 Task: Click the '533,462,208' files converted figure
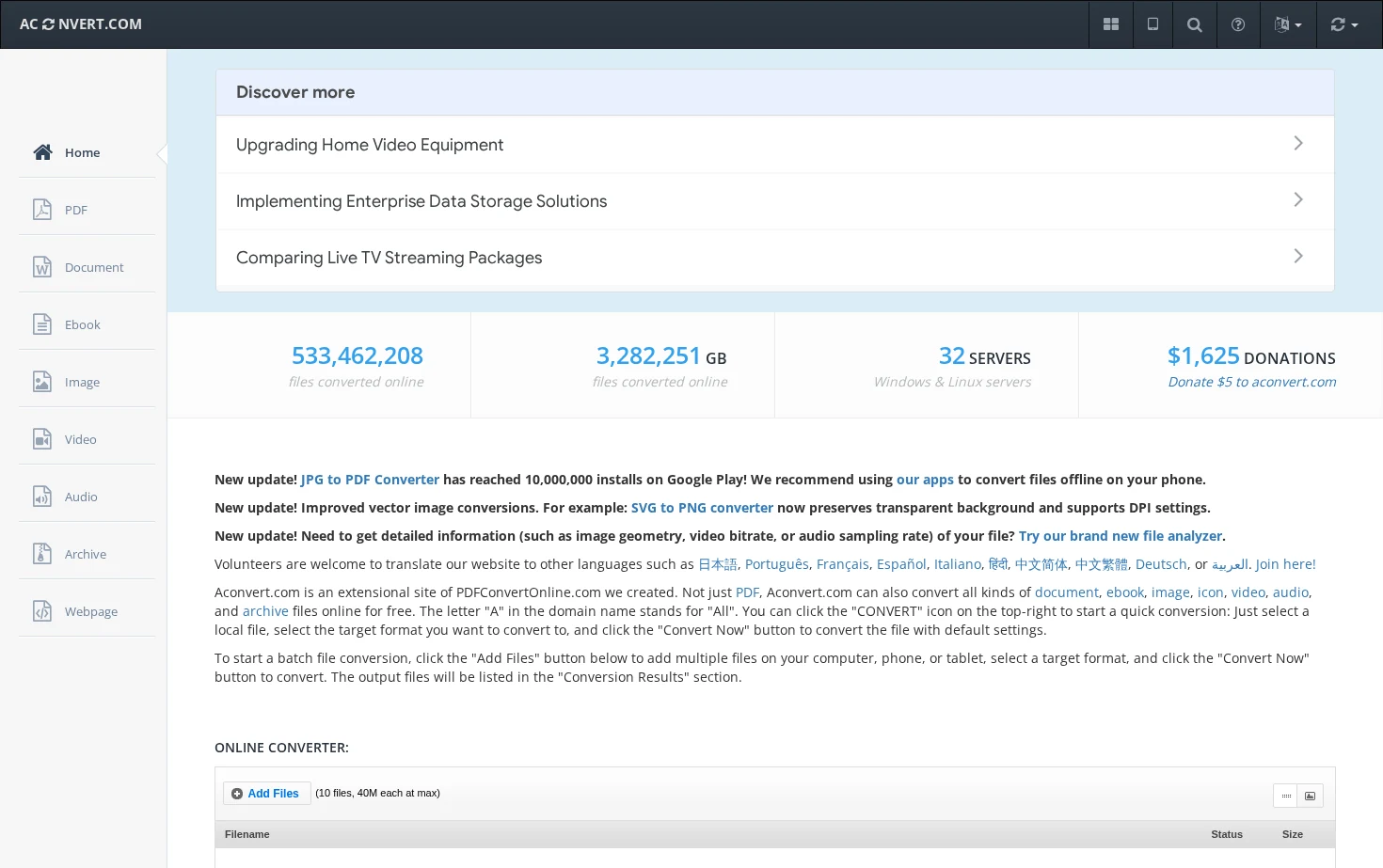(x=358, y=355)
